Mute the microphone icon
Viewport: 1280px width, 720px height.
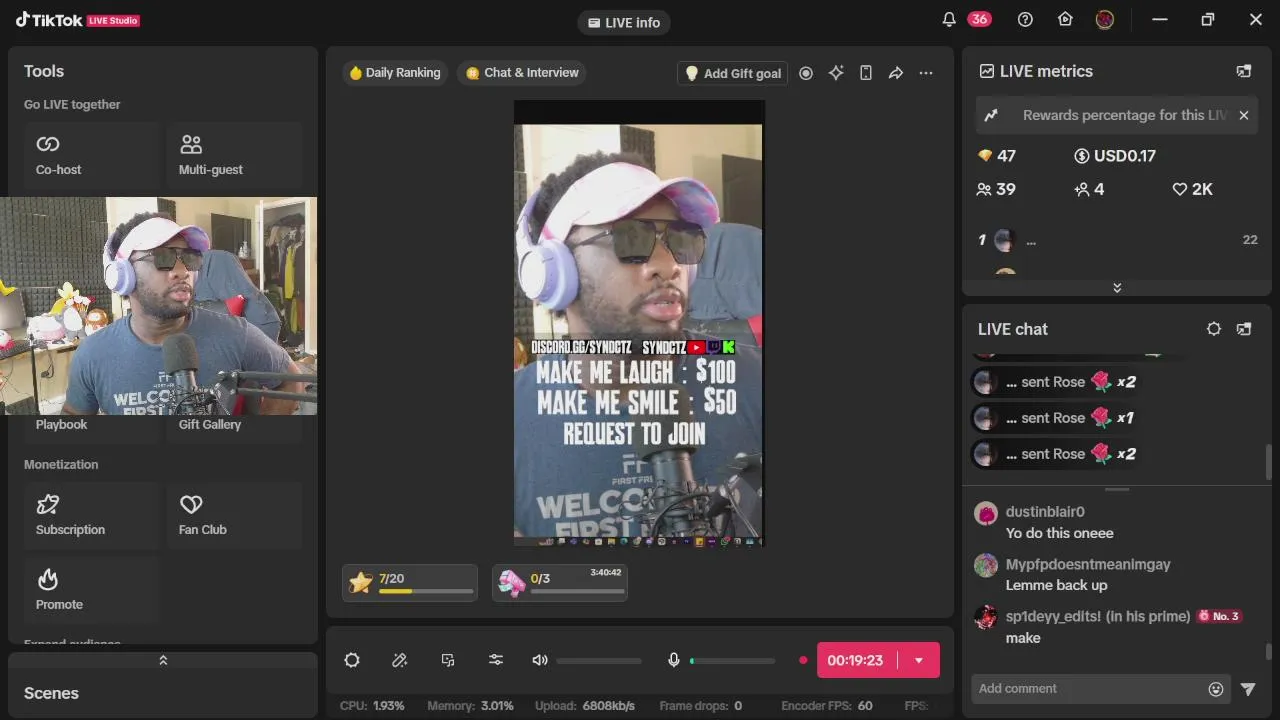click(x=674, y=660)
